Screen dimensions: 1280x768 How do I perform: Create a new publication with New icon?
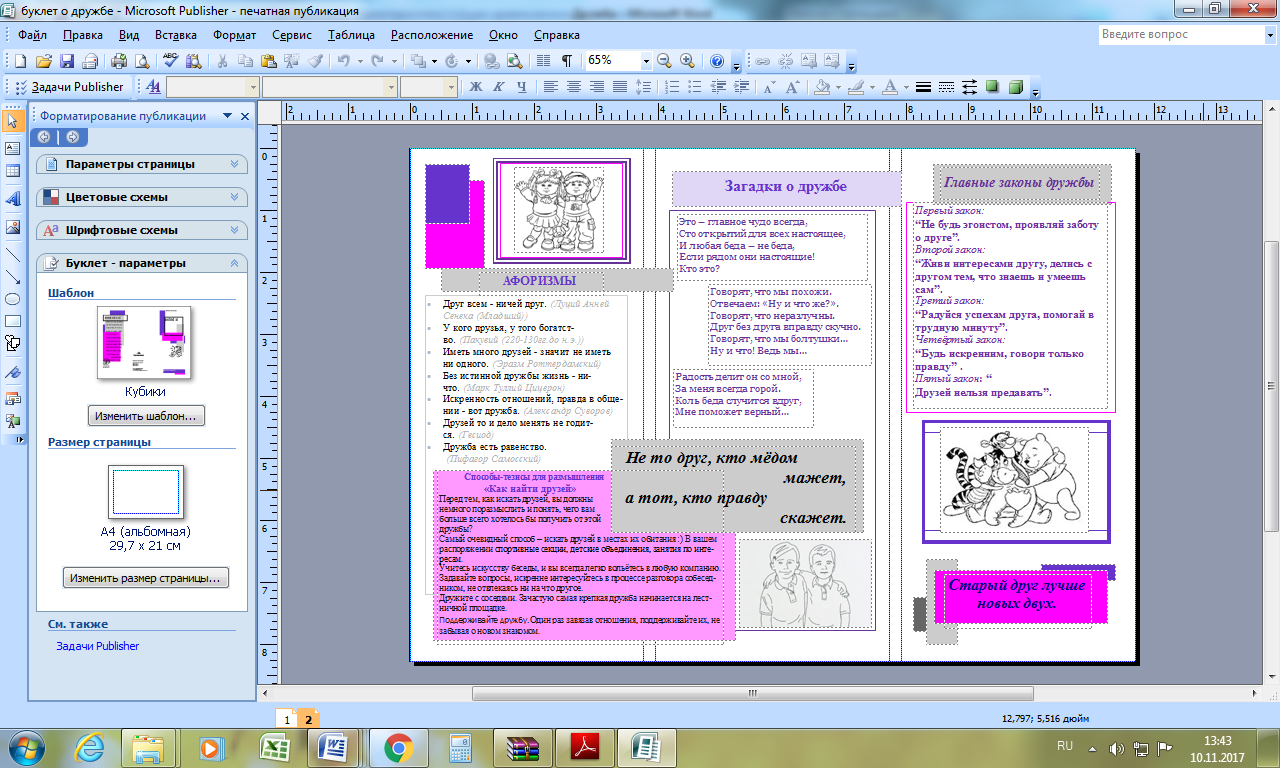coord(18,61)
